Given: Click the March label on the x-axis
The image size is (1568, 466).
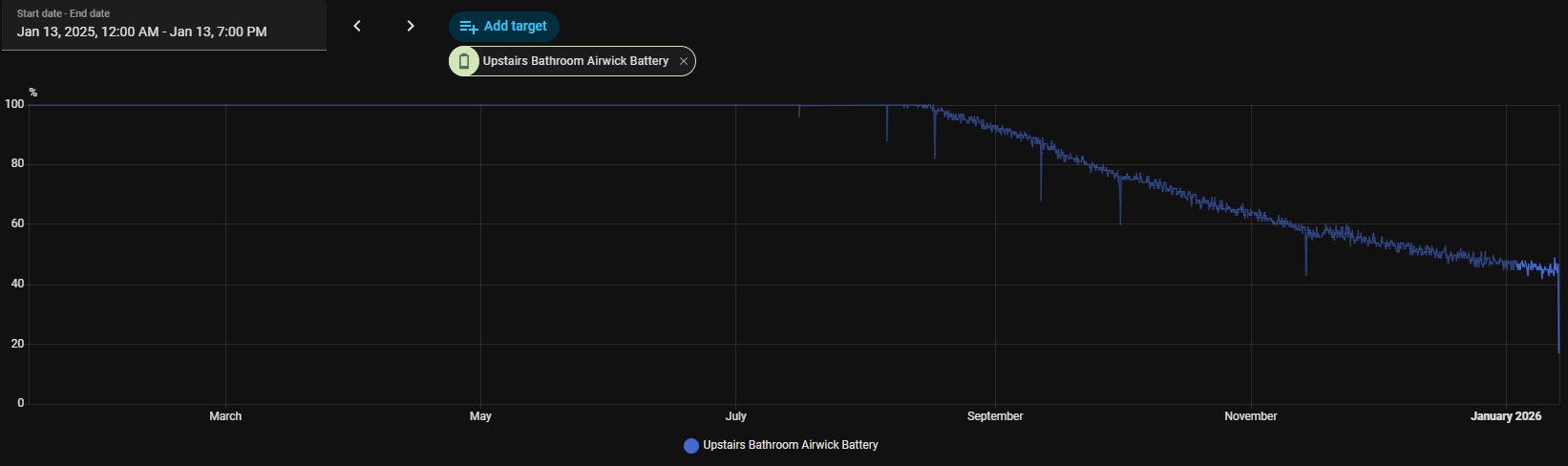Looking at the screenshot, I should 225,416.
